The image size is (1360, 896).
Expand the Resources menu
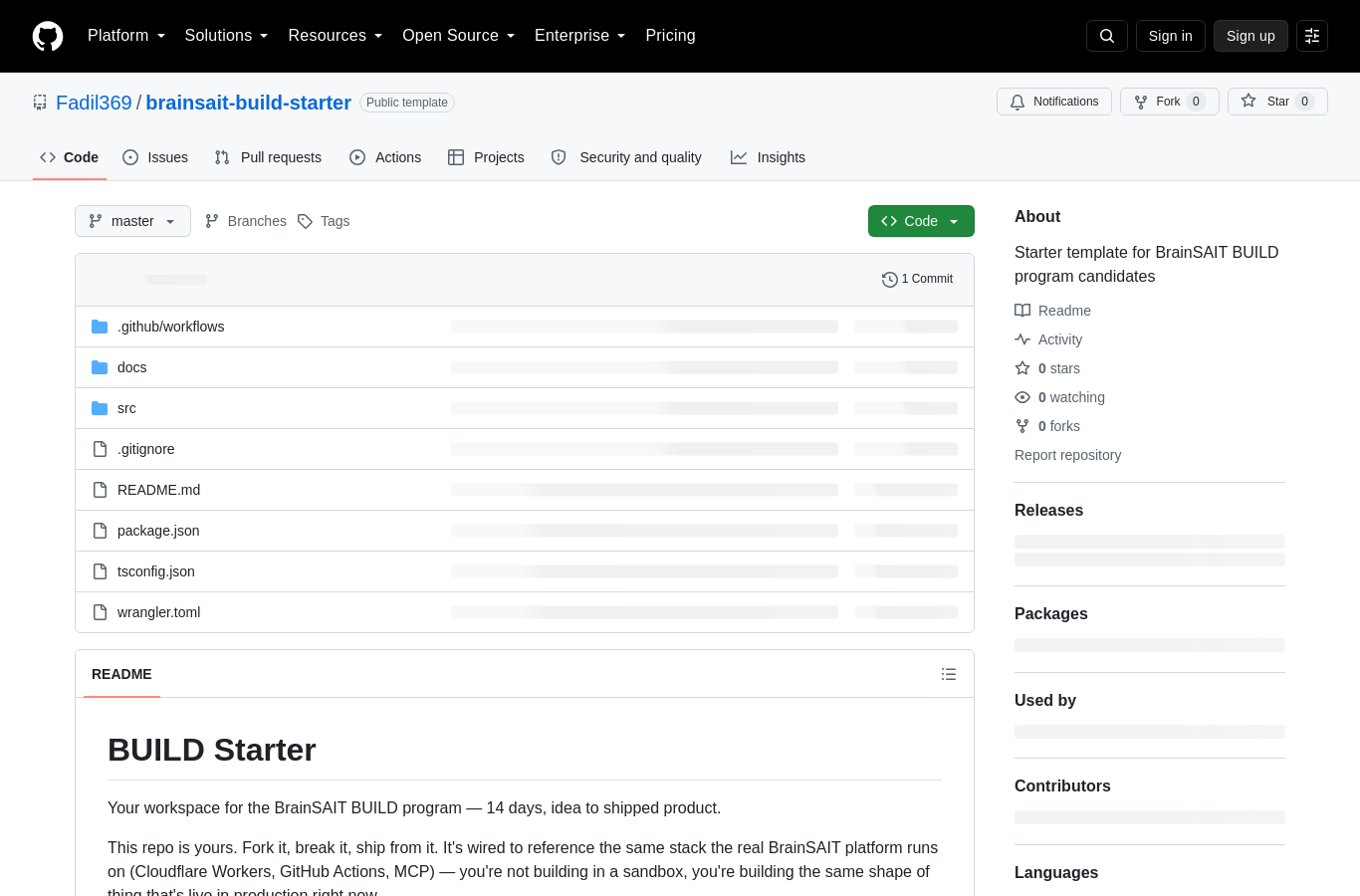pyautogui.click(x=336, y=36)
